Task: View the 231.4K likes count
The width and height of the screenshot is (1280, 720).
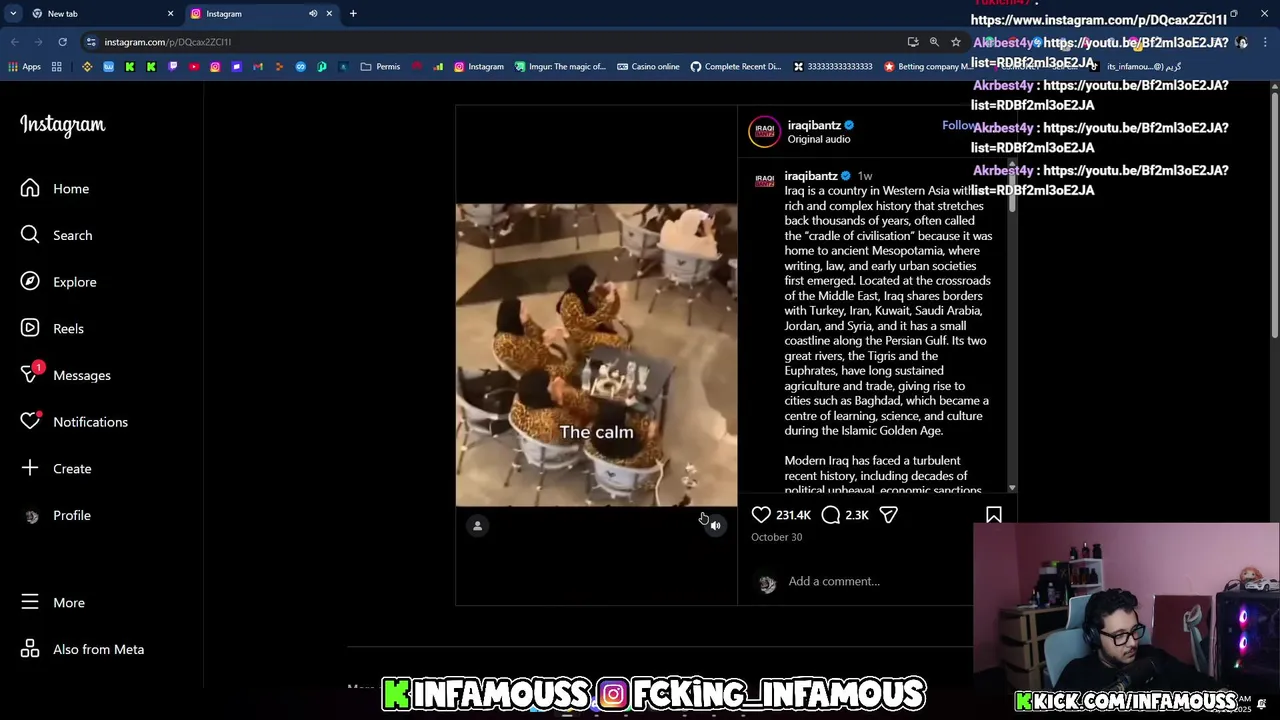Action: tap(793, 515)
